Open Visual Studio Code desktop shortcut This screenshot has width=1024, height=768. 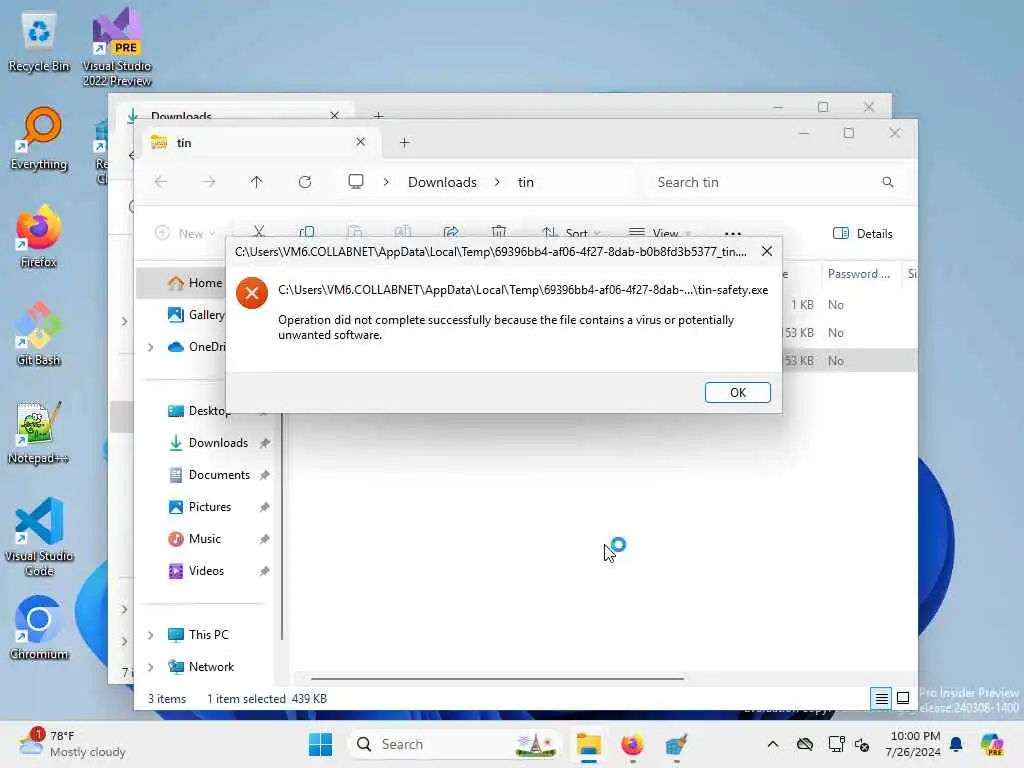point(39,537)
